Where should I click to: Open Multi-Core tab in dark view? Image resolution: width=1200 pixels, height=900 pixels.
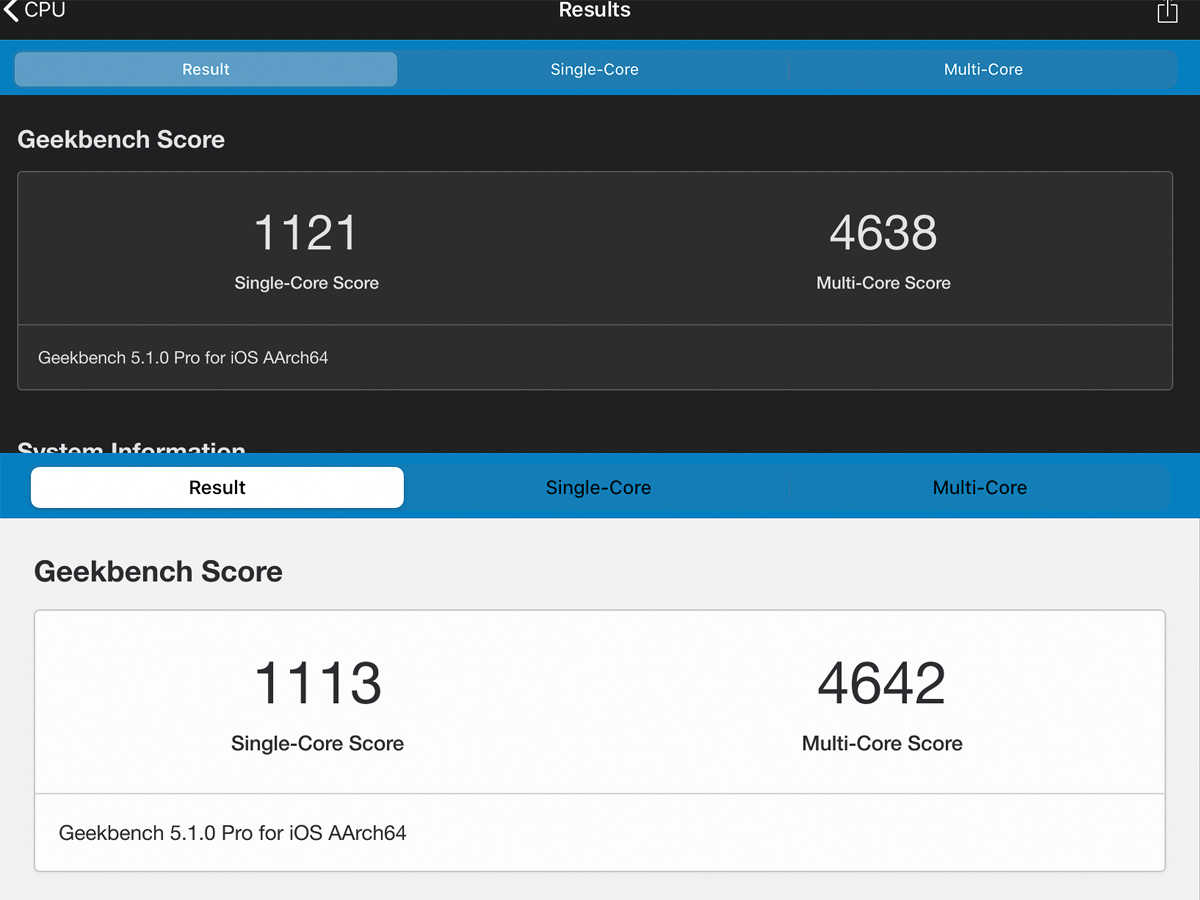tap(983, 69)
